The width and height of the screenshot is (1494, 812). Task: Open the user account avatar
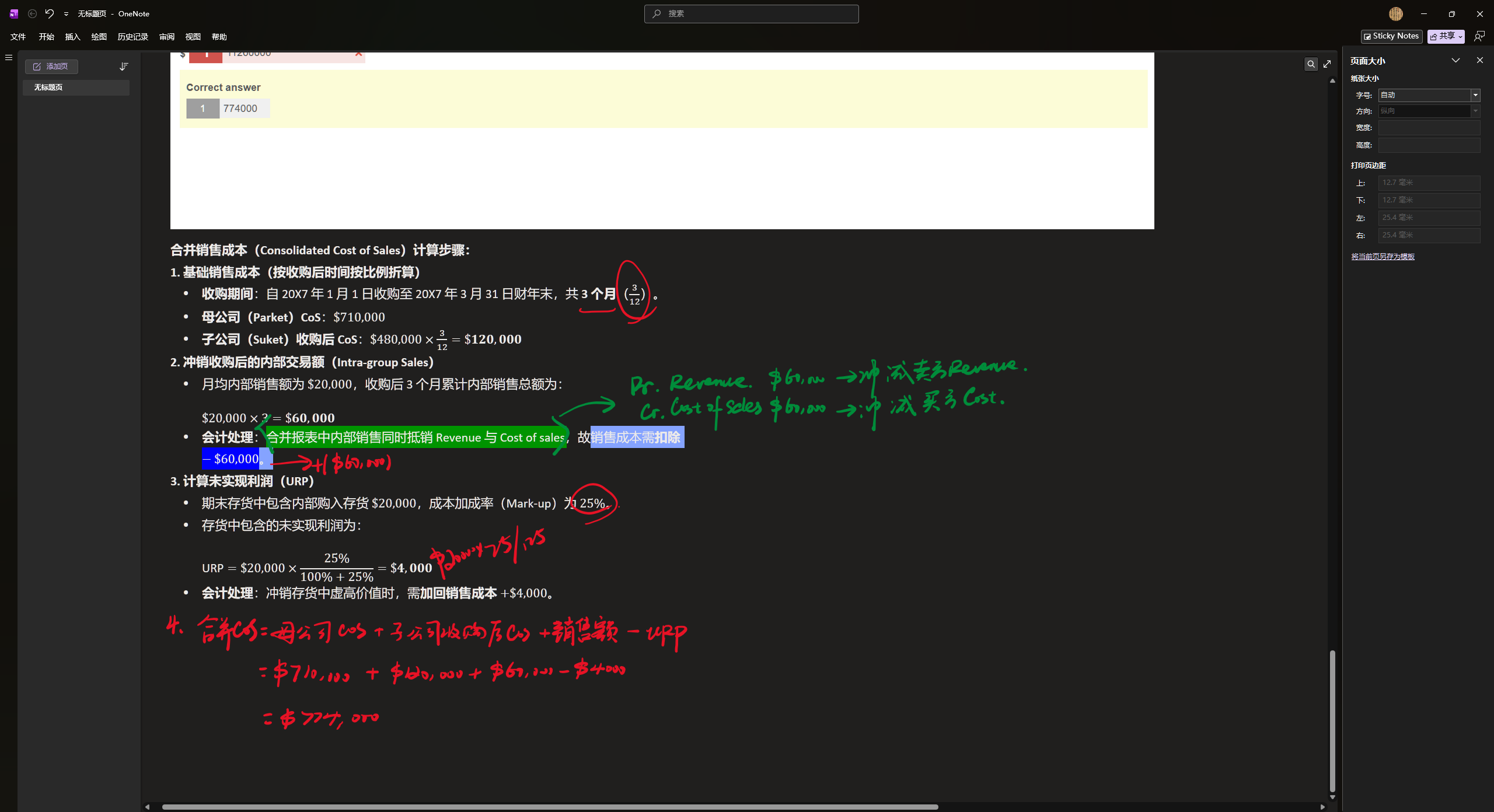1396,13
